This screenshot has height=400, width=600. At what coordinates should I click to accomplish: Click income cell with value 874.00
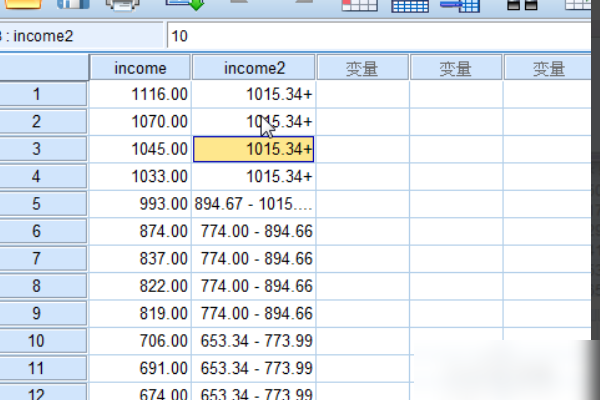(140, 231)
